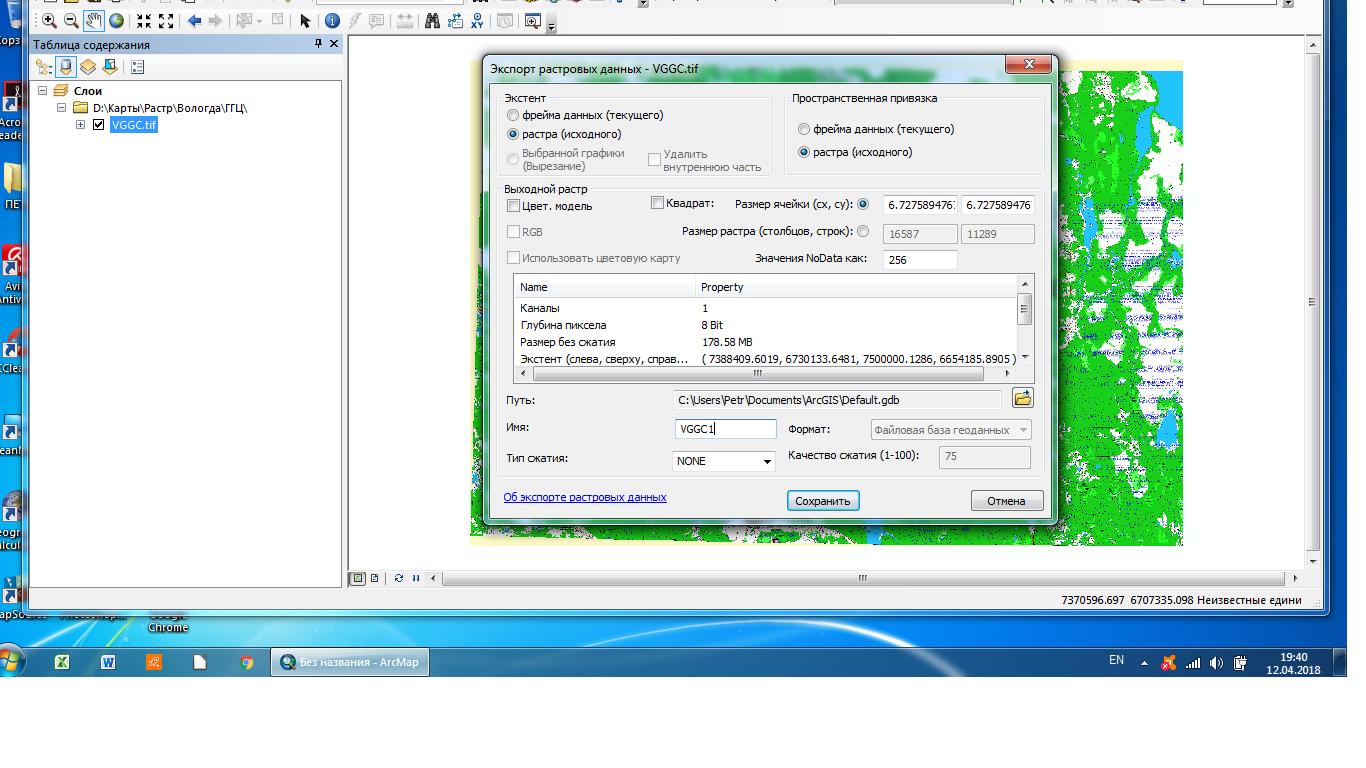Select the 'Размер растра' radio button

pos(864,232)
